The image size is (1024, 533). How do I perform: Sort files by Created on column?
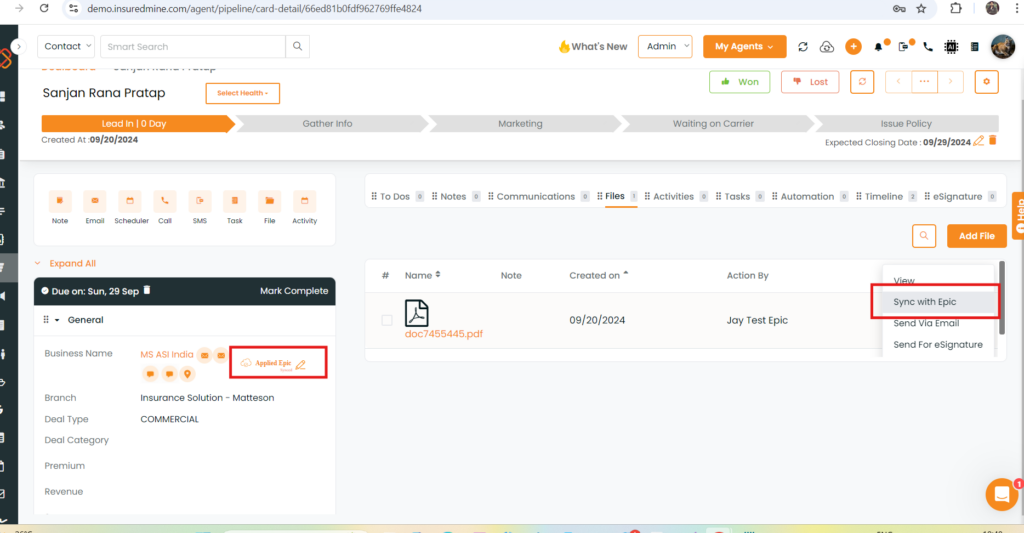coord(598,275)
